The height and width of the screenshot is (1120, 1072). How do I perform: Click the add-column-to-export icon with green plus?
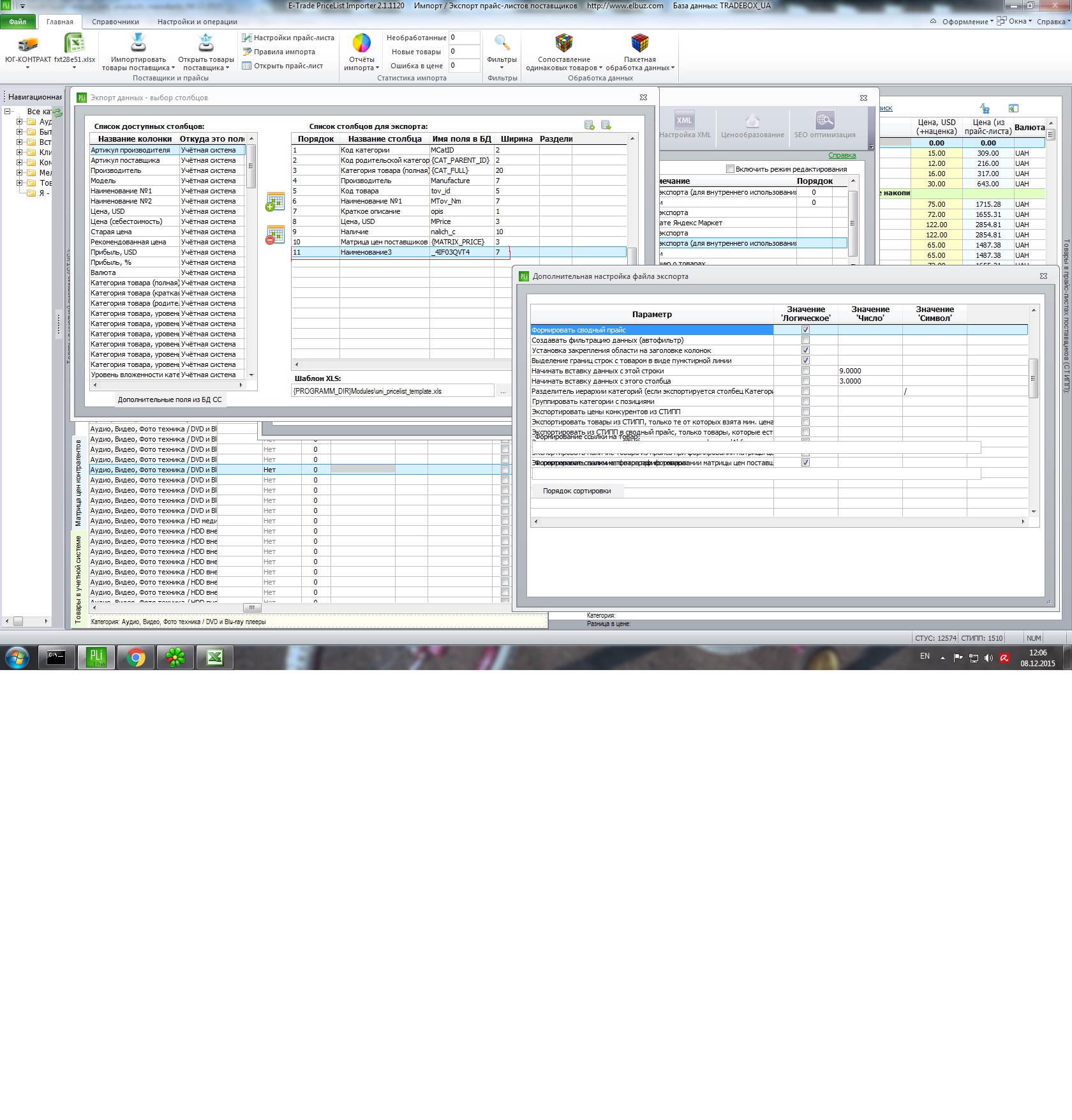point(274,202)
